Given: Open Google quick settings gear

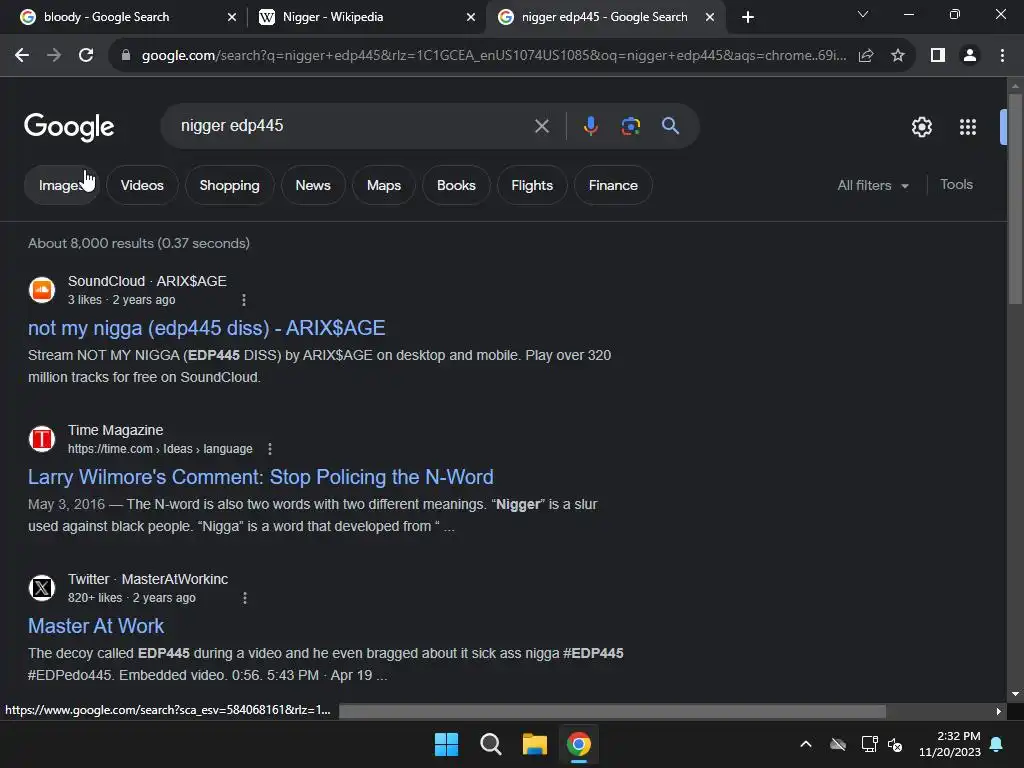Looking at the screenshot, I should click(x=921, y=127).
